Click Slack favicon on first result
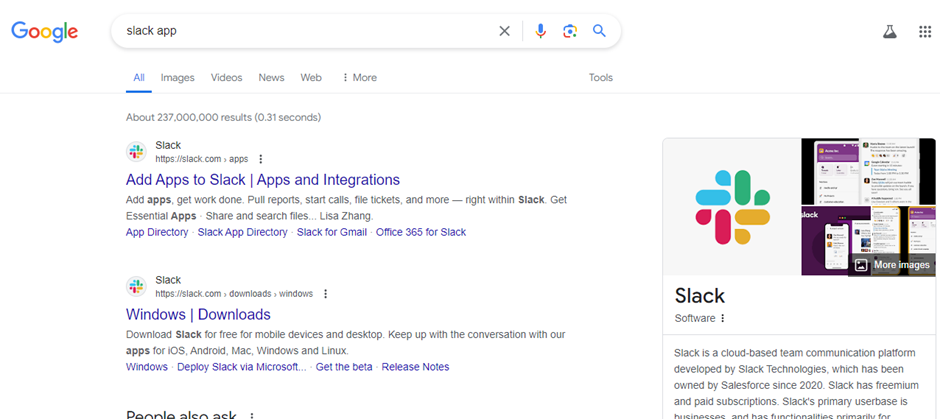The height and width of the screenshot is (419, 940). 136,152
